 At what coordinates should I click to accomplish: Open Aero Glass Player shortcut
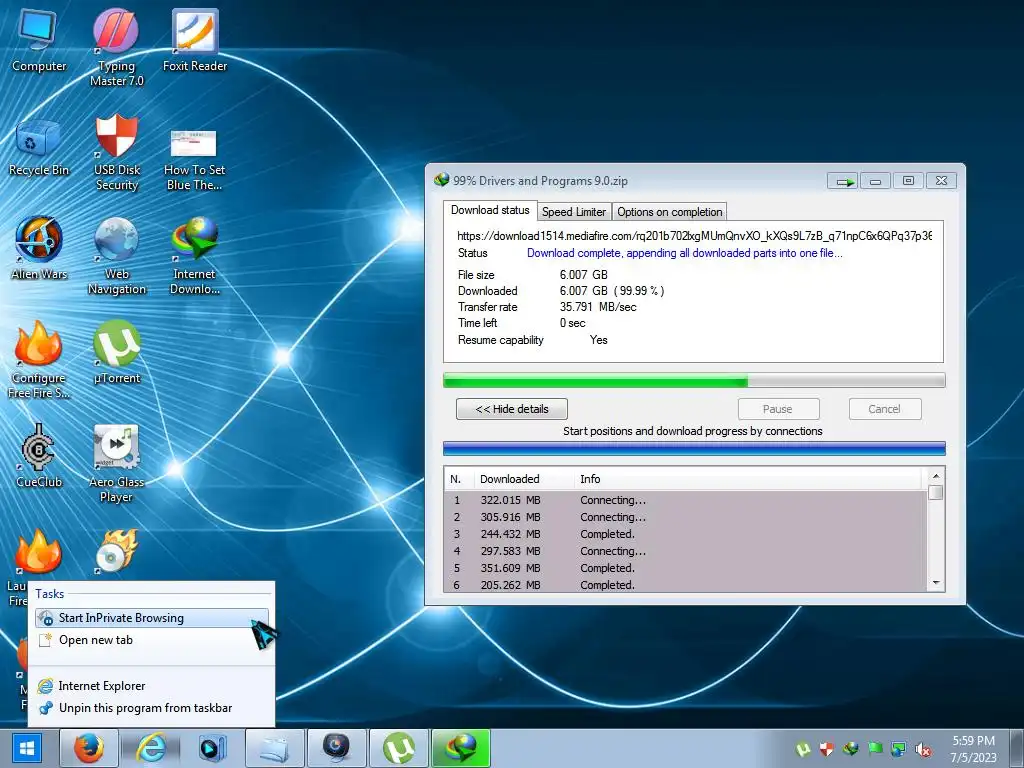point(116,464)
